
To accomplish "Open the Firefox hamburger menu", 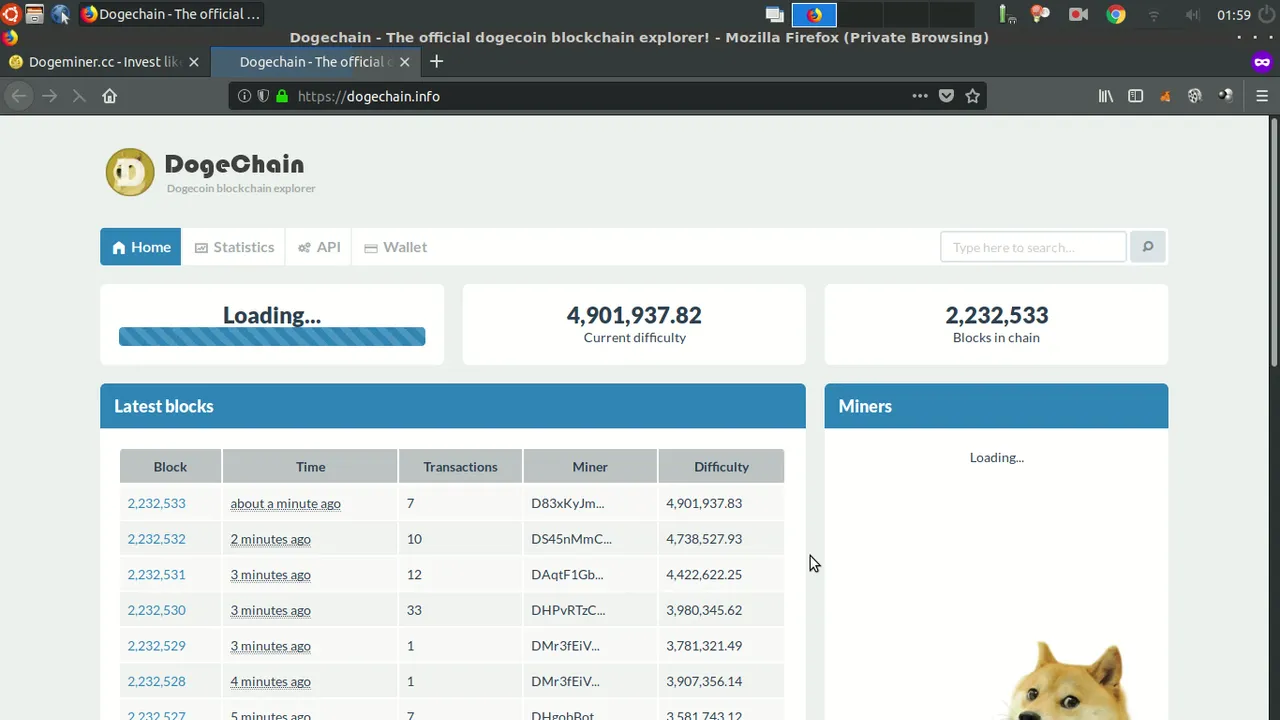I will click(1262, 96).
